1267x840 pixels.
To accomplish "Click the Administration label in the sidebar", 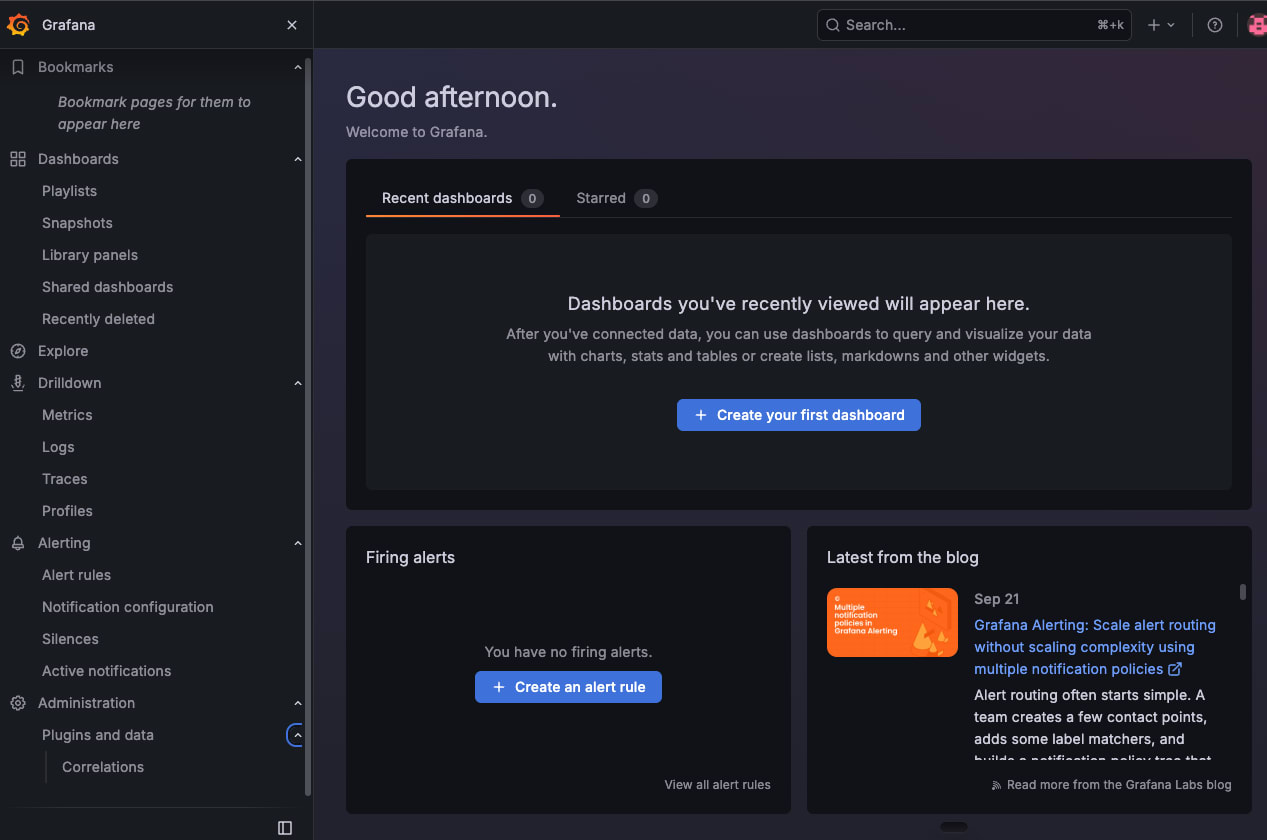I will coord(86,703).
